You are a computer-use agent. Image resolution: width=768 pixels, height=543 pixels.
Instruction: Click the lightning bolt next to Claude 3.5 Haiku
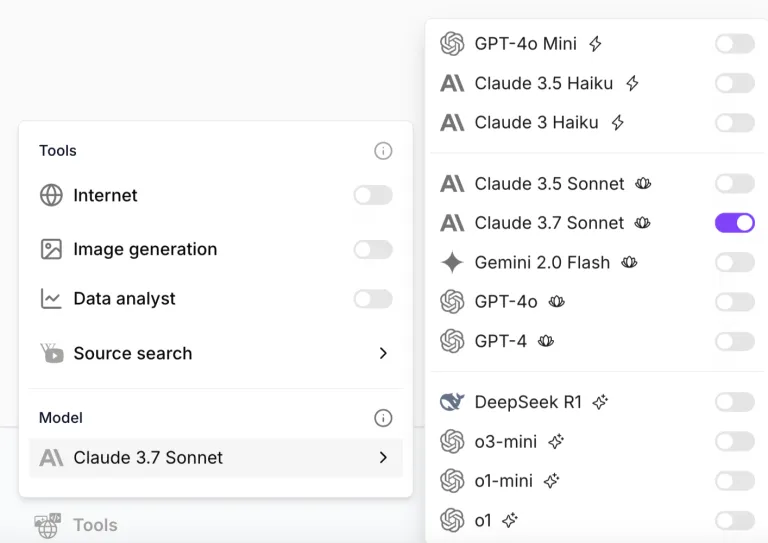632,83
